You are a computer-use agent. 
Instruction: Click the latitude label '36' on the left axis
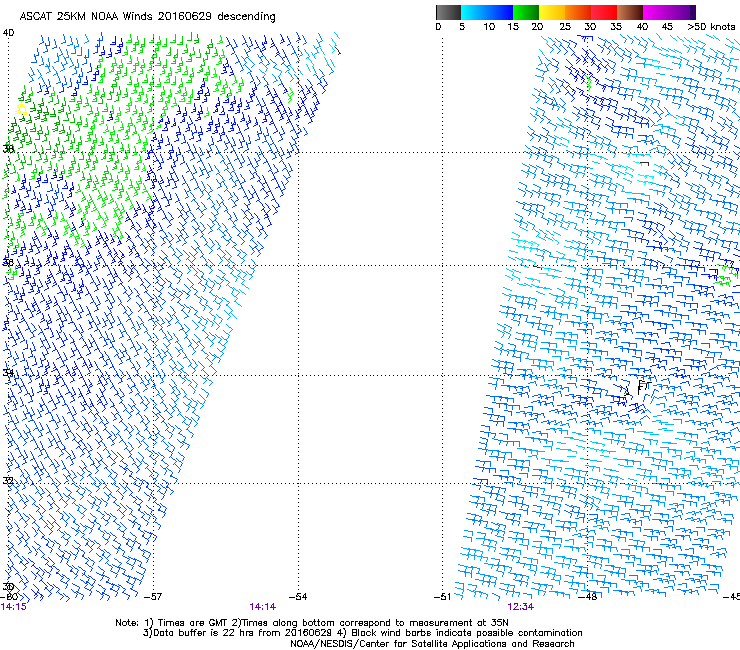(x=8, y=262)
